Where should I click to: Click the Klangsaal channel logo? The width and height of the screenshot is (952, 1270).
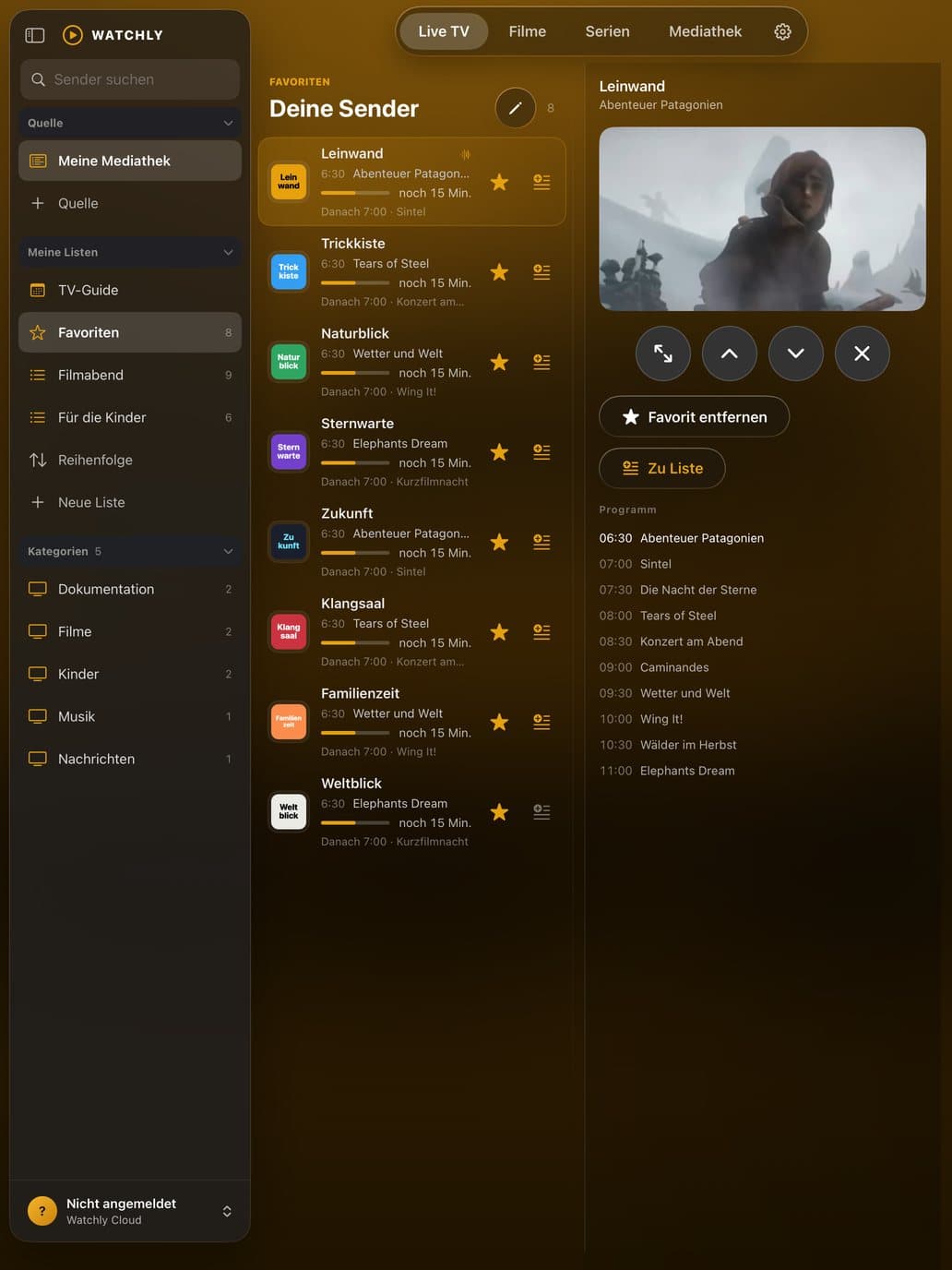[289, 632]
